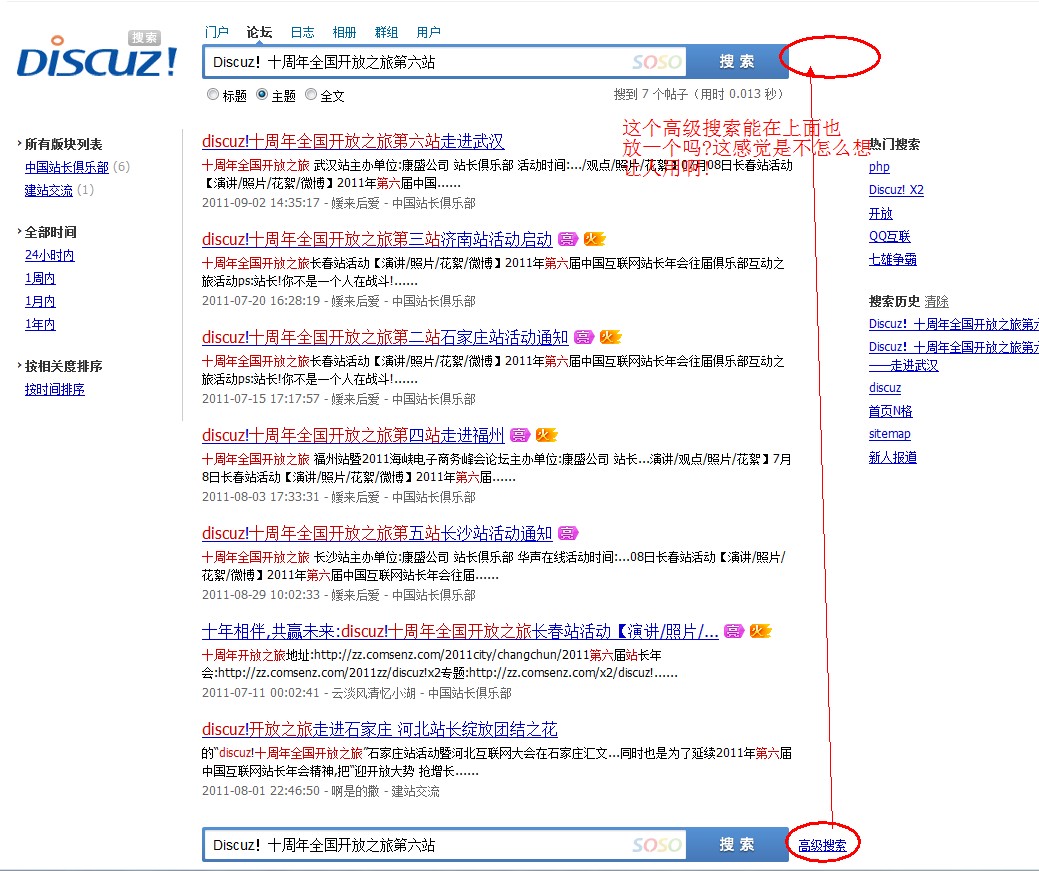Click result timestamp 2011-07-11 00:02:41
This screenshot has width=1039, height=871.
point(261,693)
